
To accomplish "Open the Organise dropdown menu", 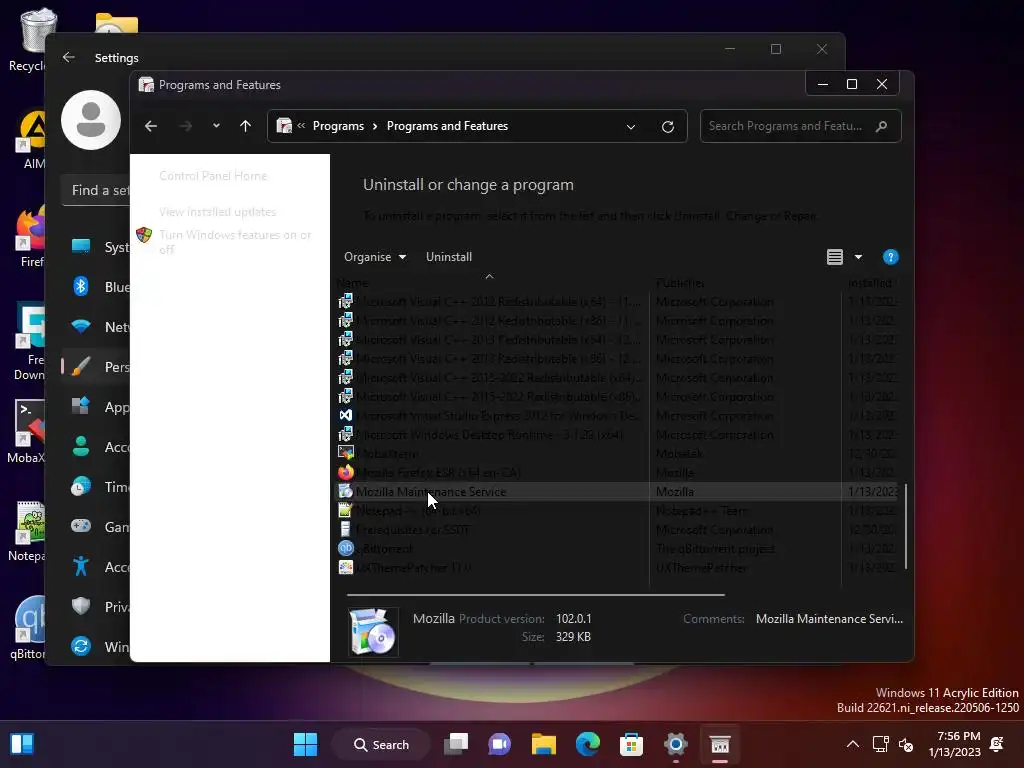I will [x=375, y=257].
